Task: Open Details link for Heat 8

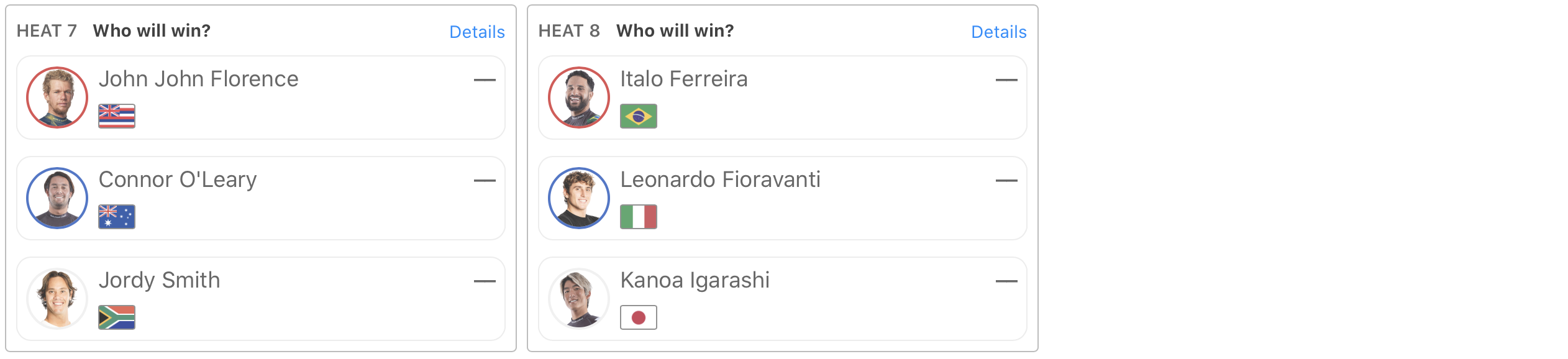Action: (x=998, y=32)
